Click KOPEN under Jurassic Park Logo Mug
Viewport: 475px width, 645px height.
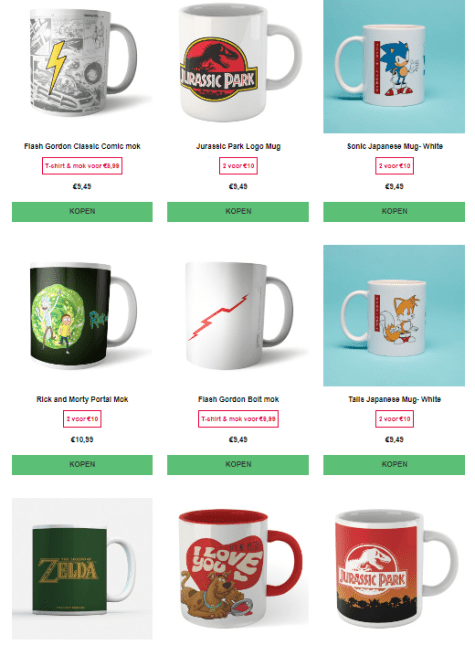[x=238, y=211]
